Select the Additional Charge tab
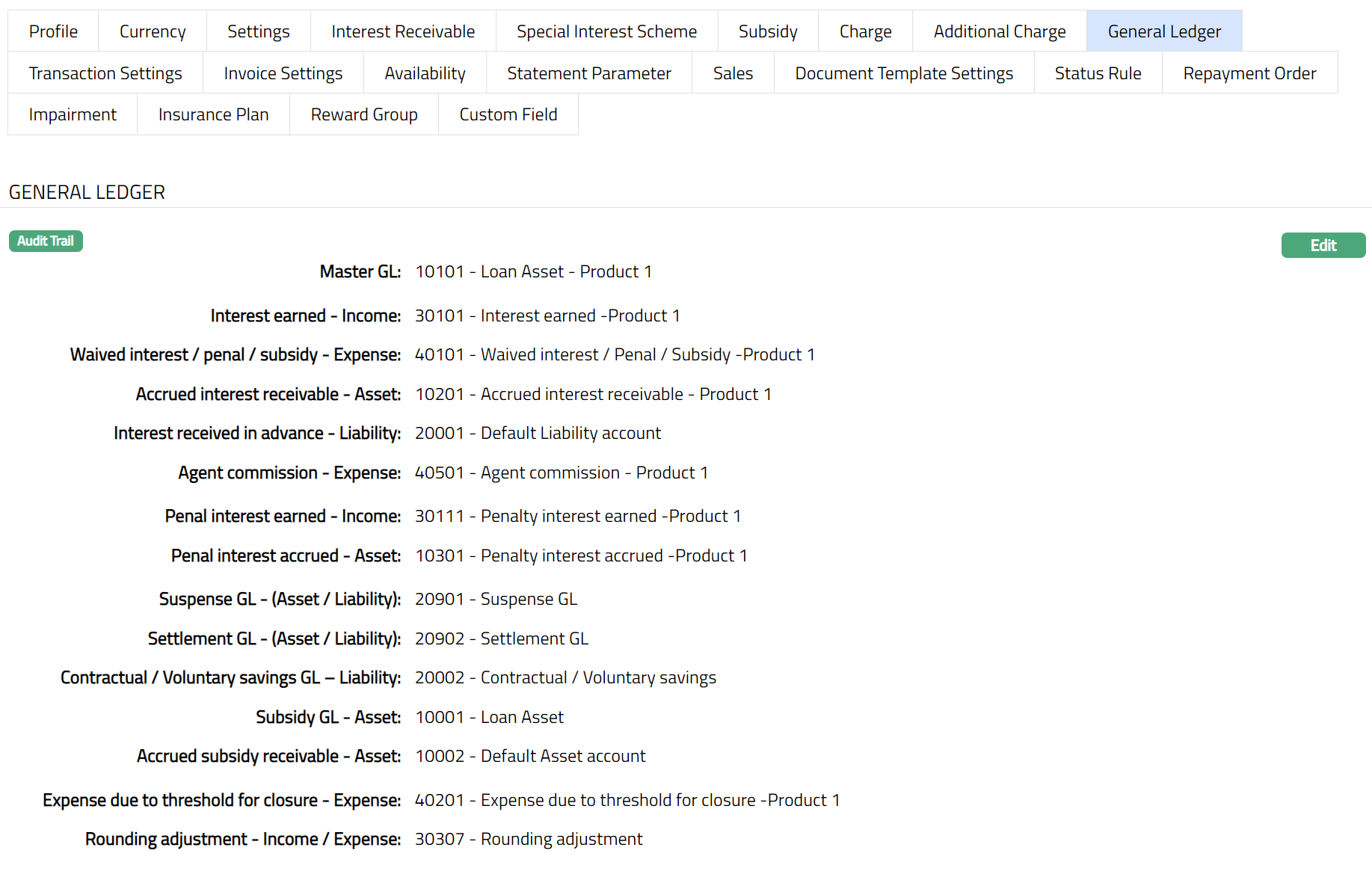The height and width of the screenshot is (874, 1372). [x=999, y=31]
